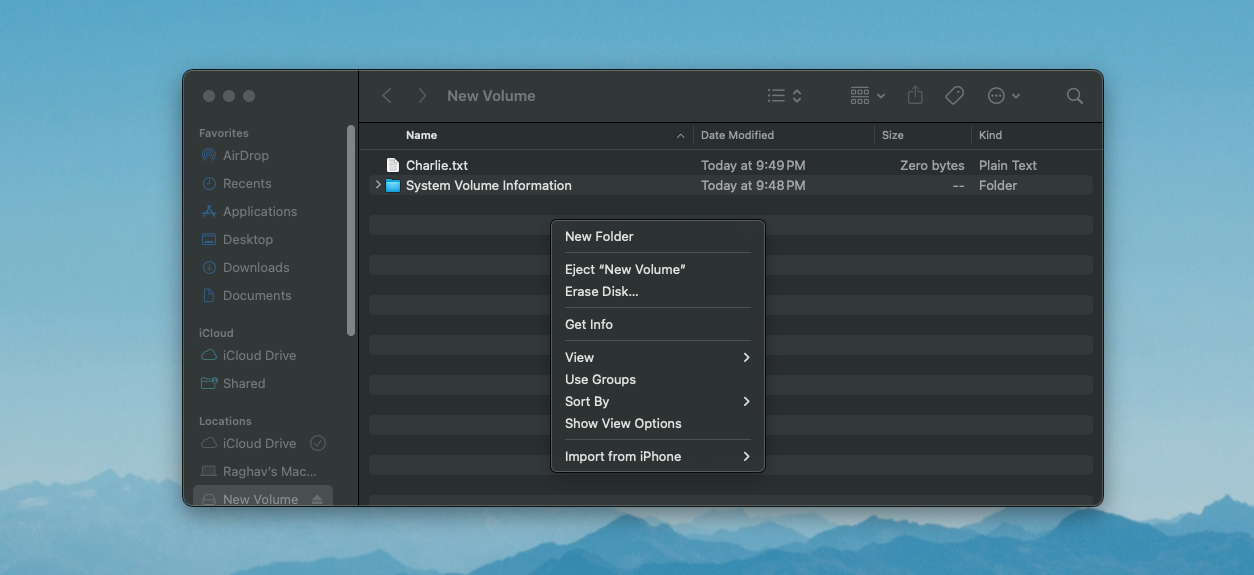
Task: Click the Share toolbar icon
Action: (915, 95)
